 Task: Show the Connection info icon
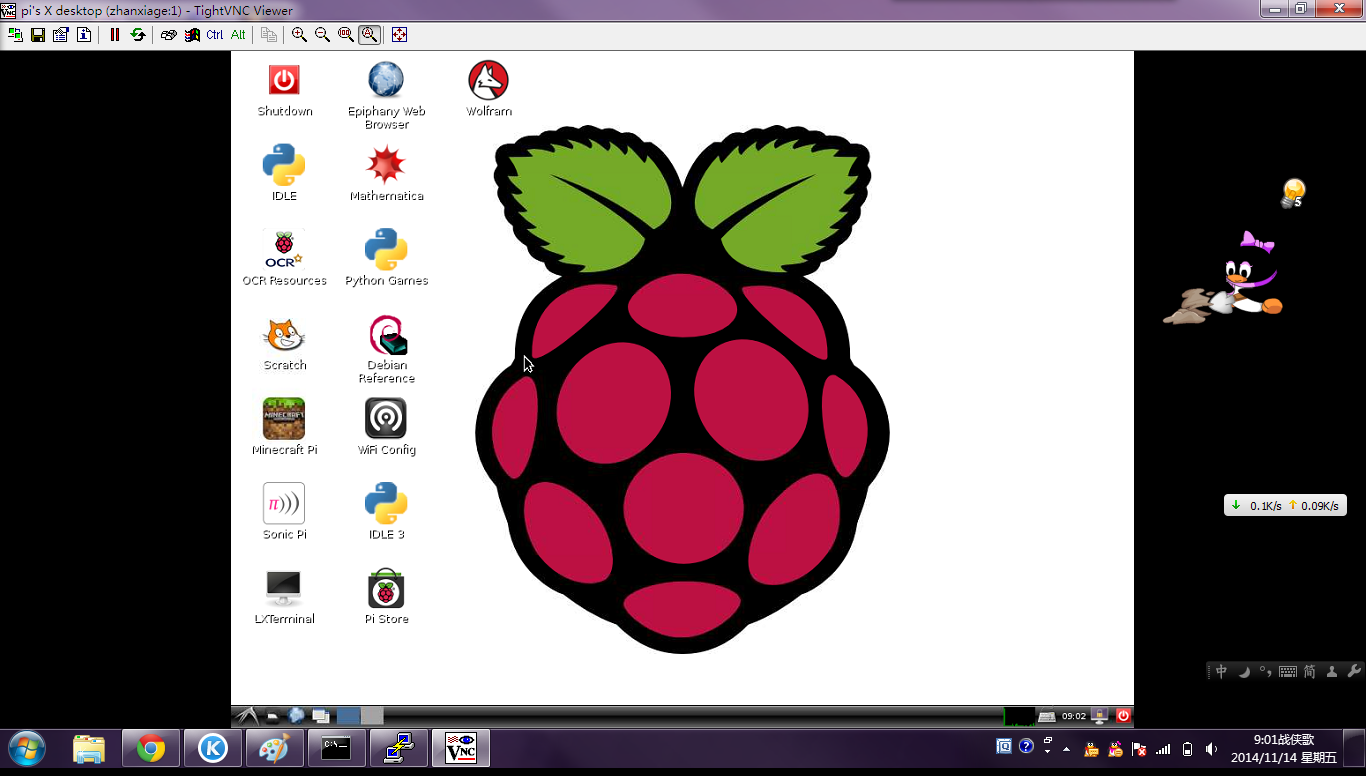click(x=83, y=35)
